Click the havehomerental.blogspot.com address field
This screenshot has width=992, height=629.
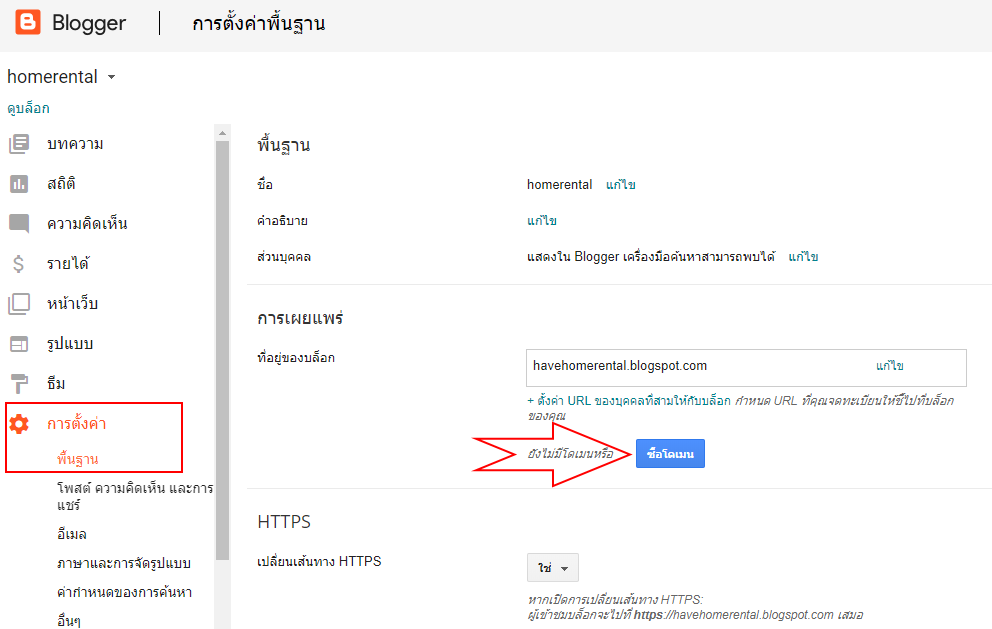point(746,368)
